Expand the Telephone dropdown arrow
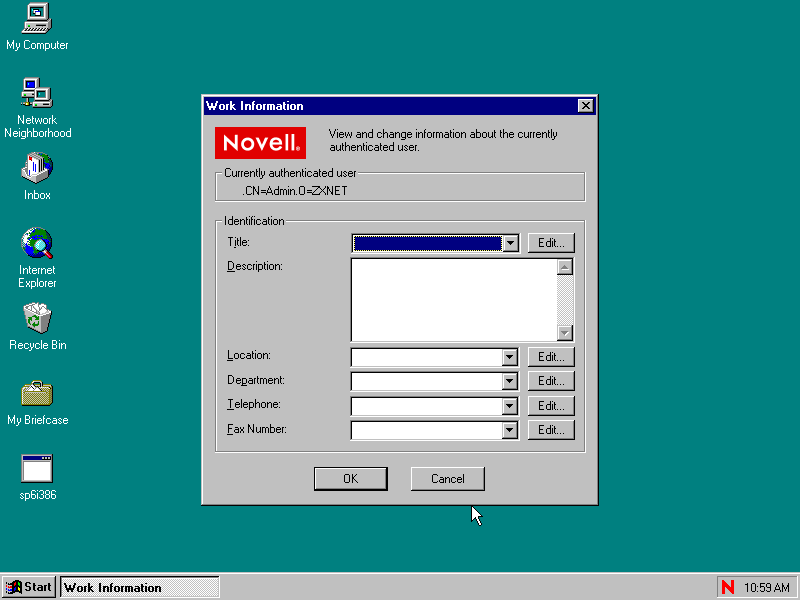Image resolution: width=800 pixels, height=600 pixels. coord(509,406)
